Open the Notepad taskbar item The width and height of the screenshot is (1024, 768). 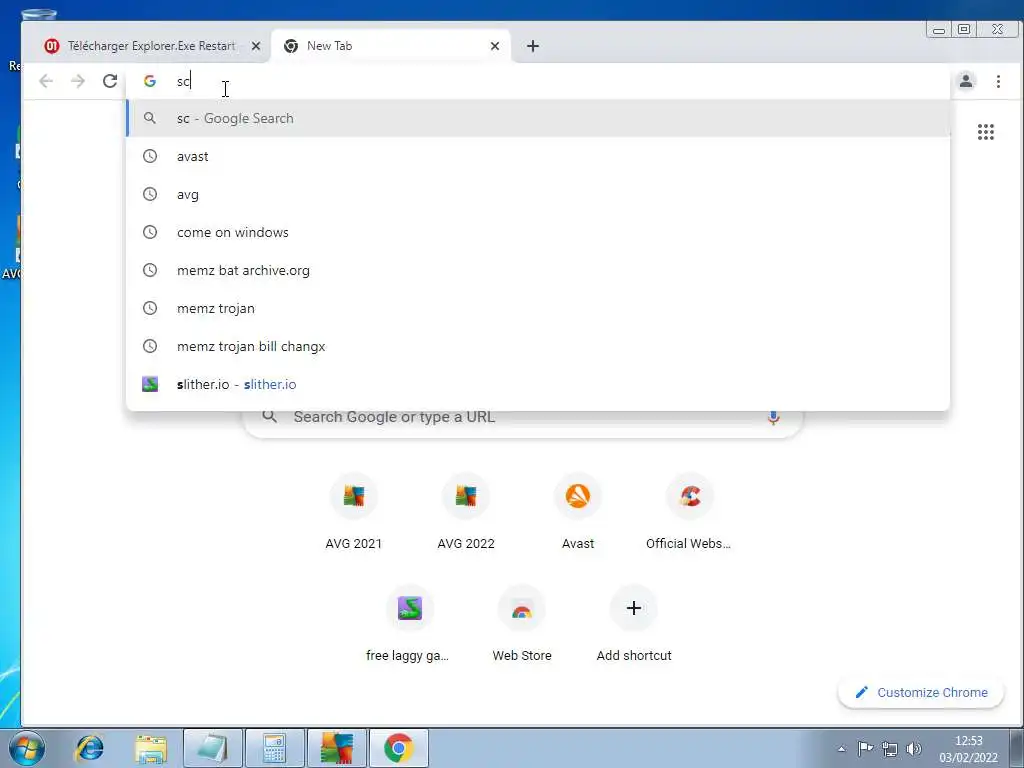213,748
